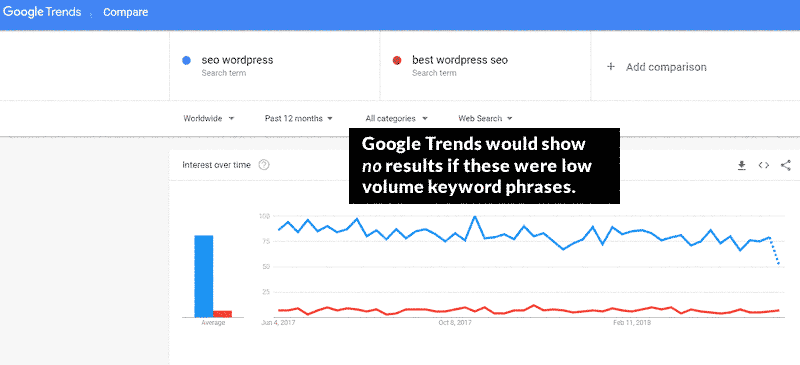Viewport: 800px width, 365px height.
Task: Open embed code icon for chart
Action: point(764,165)
